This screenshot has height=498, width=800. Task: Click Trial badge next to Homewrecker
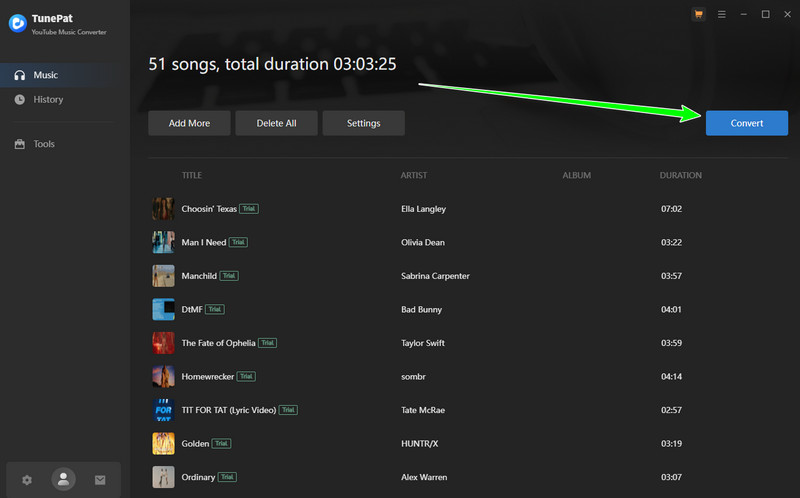(246, 377)
